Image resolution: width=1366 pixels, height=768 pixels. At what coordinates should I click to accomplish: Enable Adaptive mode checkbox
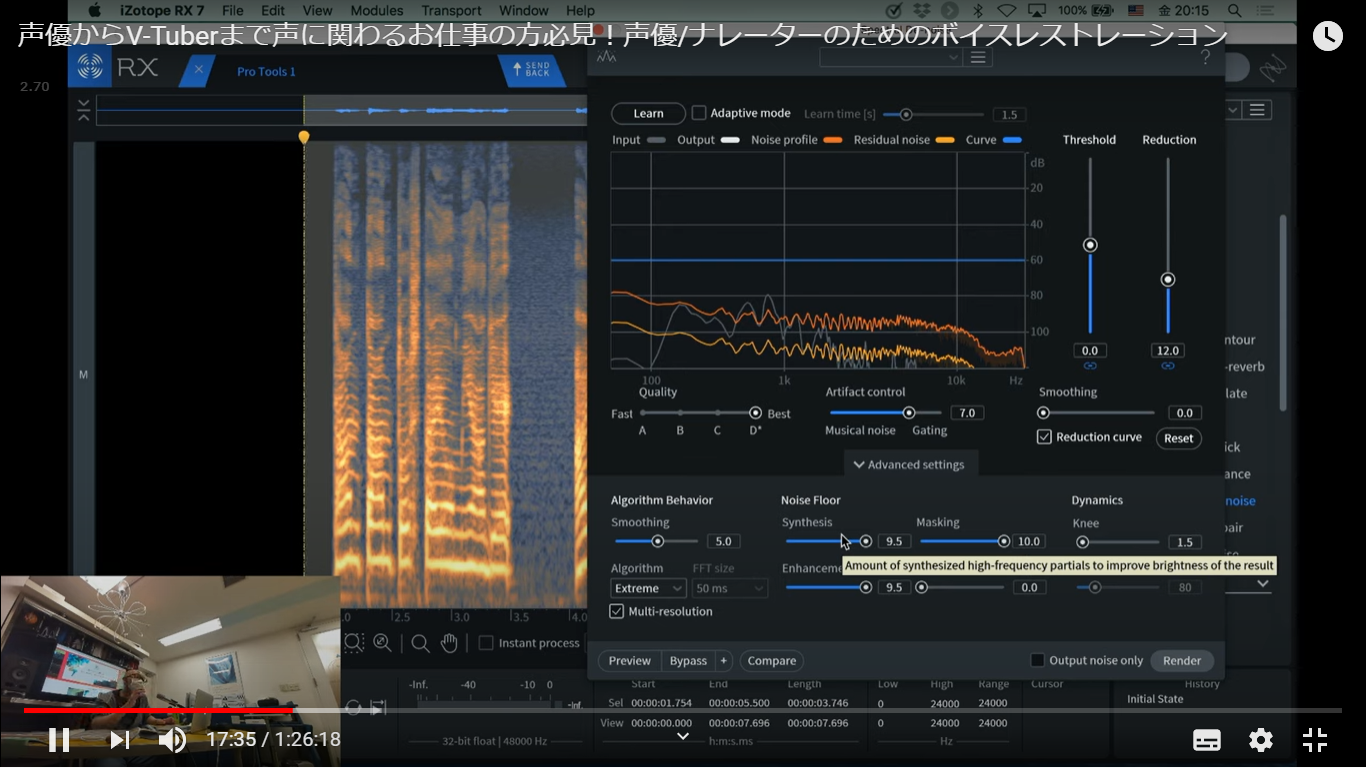point(699,113)
